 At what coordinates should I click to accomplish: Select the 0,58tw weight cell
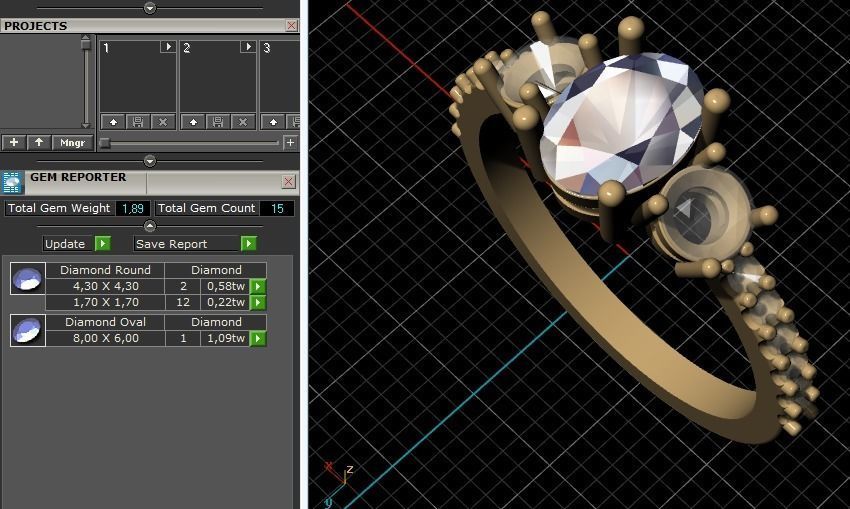(226, 286)
